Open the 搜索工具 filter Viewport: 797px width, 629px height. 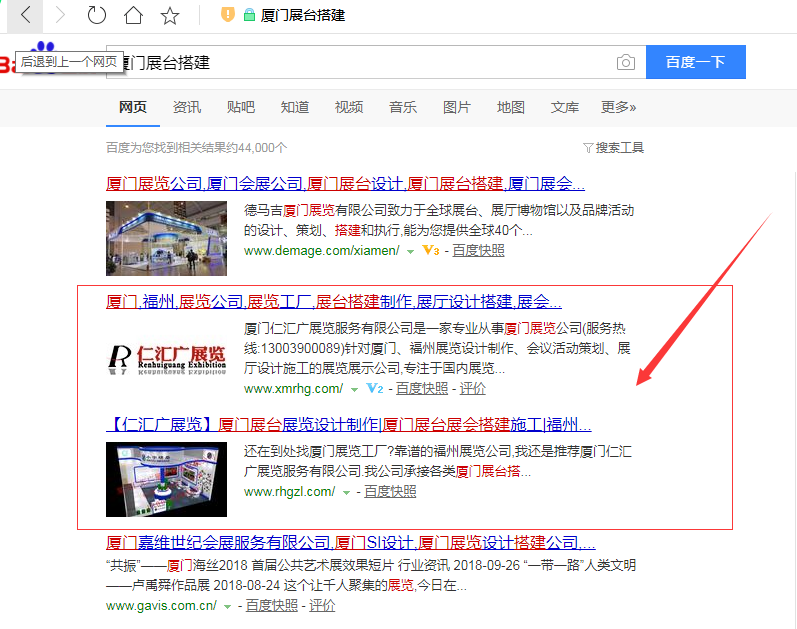[613, 147]
